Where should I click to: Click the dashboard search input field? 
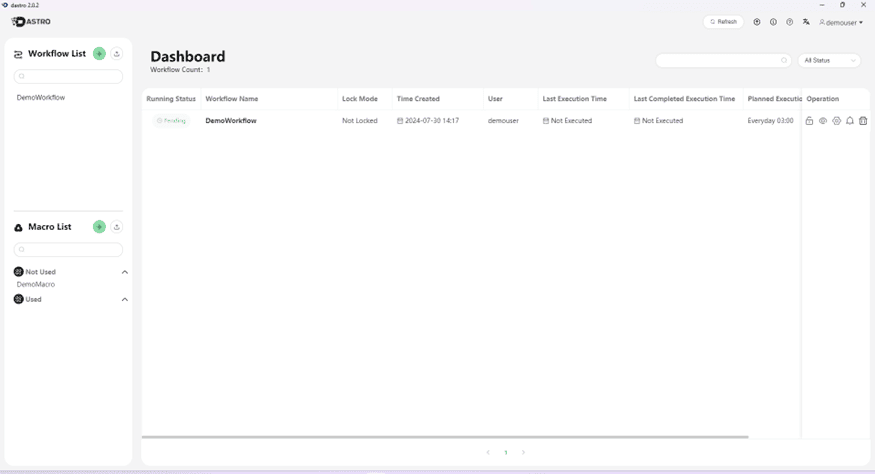click(717, 61)
